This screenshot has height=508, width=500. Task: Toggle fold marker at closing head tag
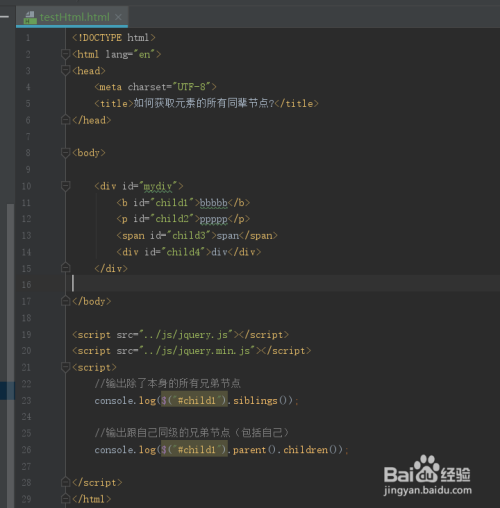click(66, 120)
